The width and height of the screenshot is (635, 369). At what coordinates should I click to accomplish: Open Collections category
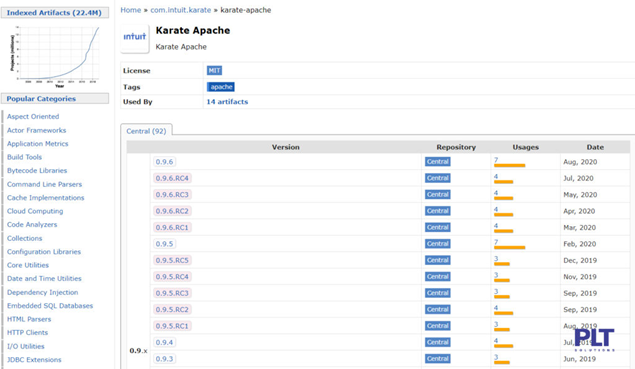(24, 238)
